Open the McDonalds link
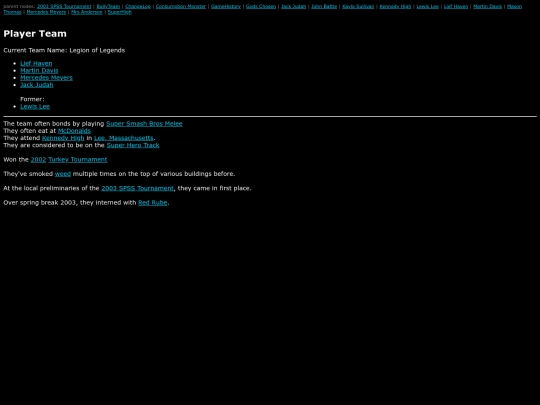Image resolution: width=540 pixels, height=405 pixels. click(x=74, y=131)
